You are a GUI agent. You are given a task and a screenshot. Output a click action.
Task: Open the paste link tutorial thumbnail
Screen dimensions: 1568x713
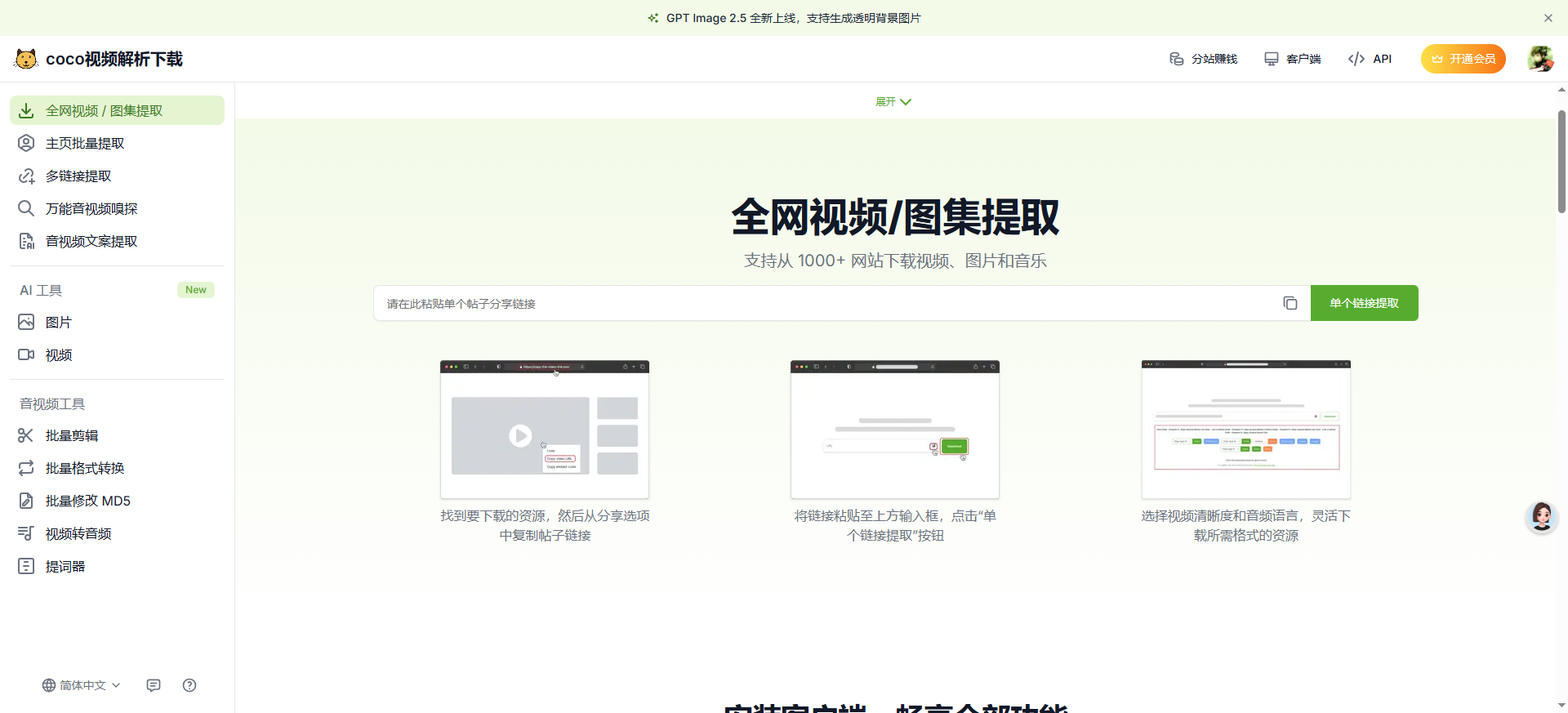(895, 430)
